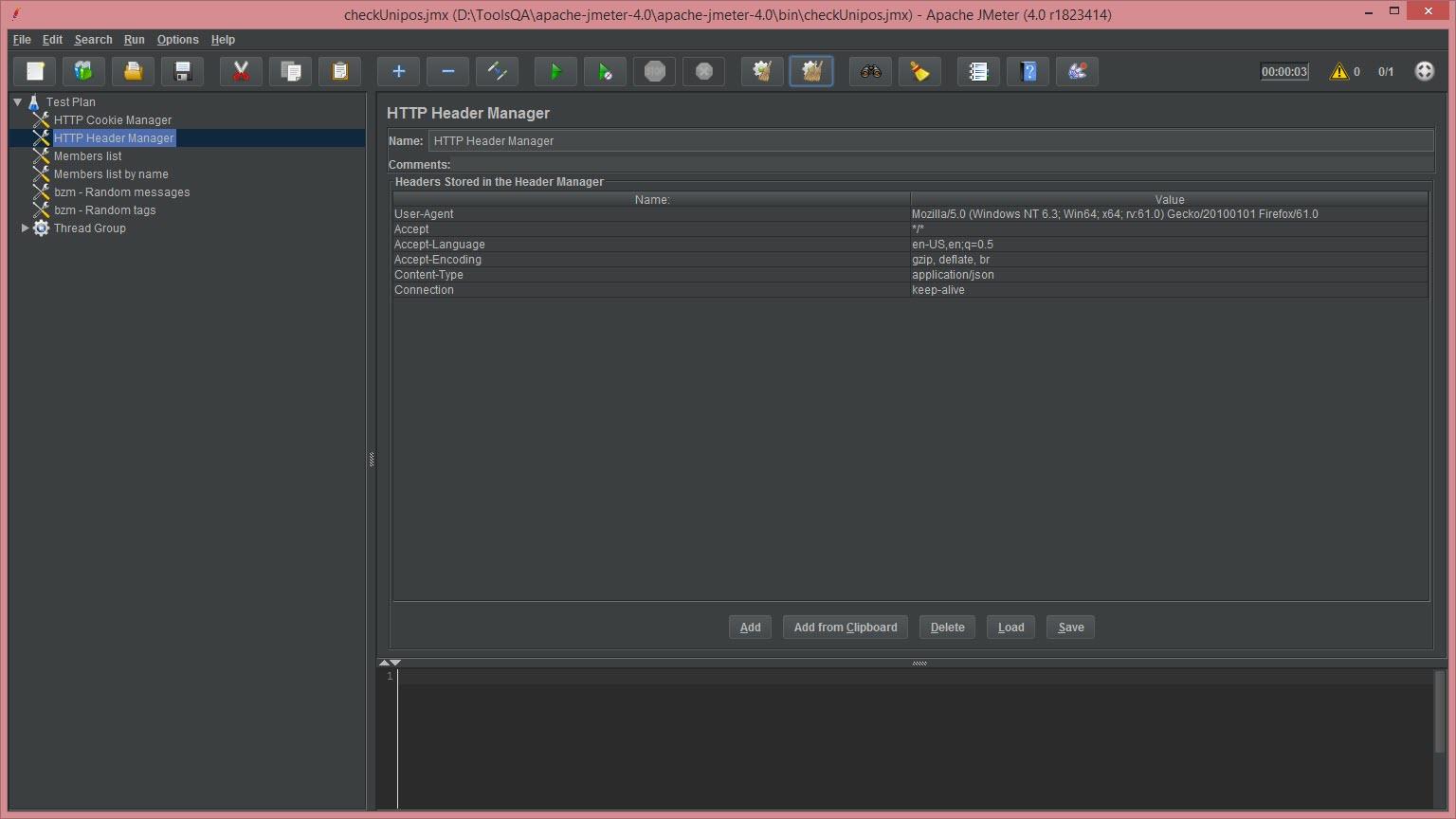Viewport: 1456px width, 819px height.
Task: Copy the selected element using toolbar icon
Action: (x=291, y=71)
